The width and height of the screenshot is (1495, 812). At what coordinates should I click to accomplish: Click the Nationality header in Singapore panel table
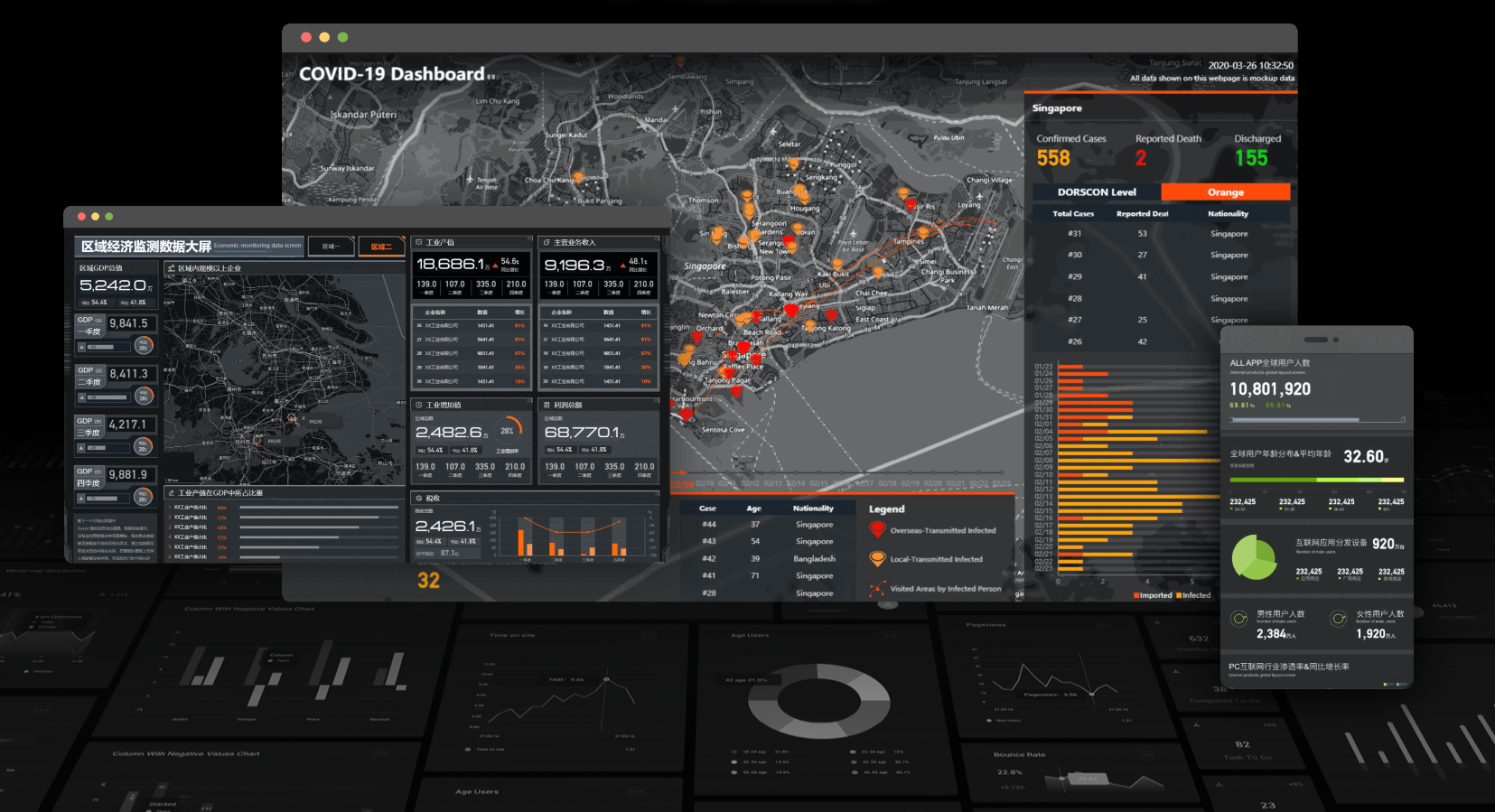(1228, 214)
